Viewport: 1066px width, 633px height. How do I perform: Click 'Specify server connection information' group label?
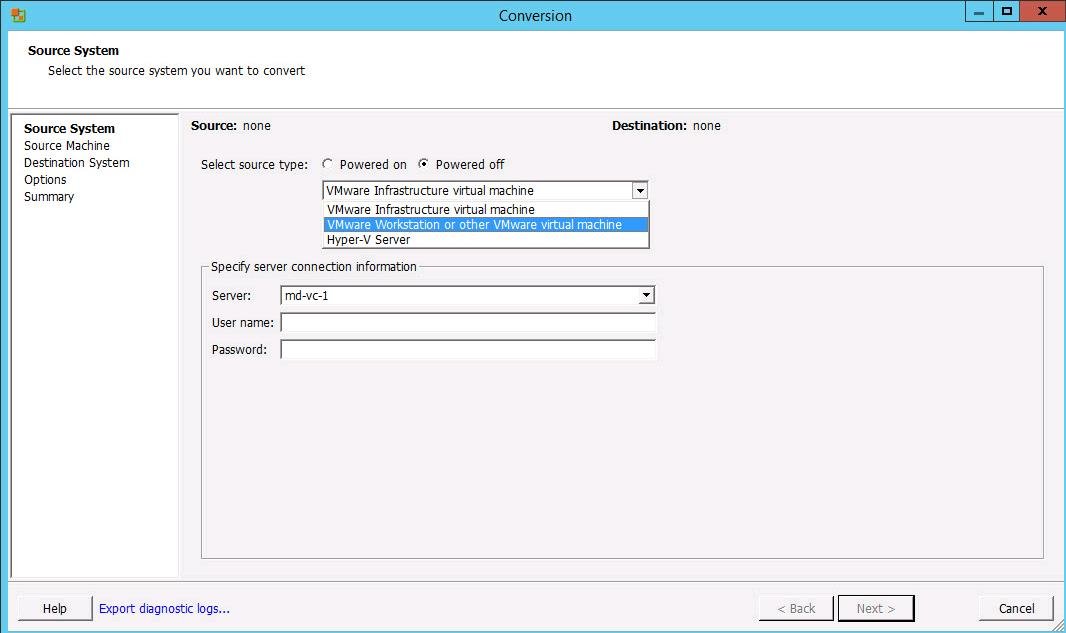[313, 267]
